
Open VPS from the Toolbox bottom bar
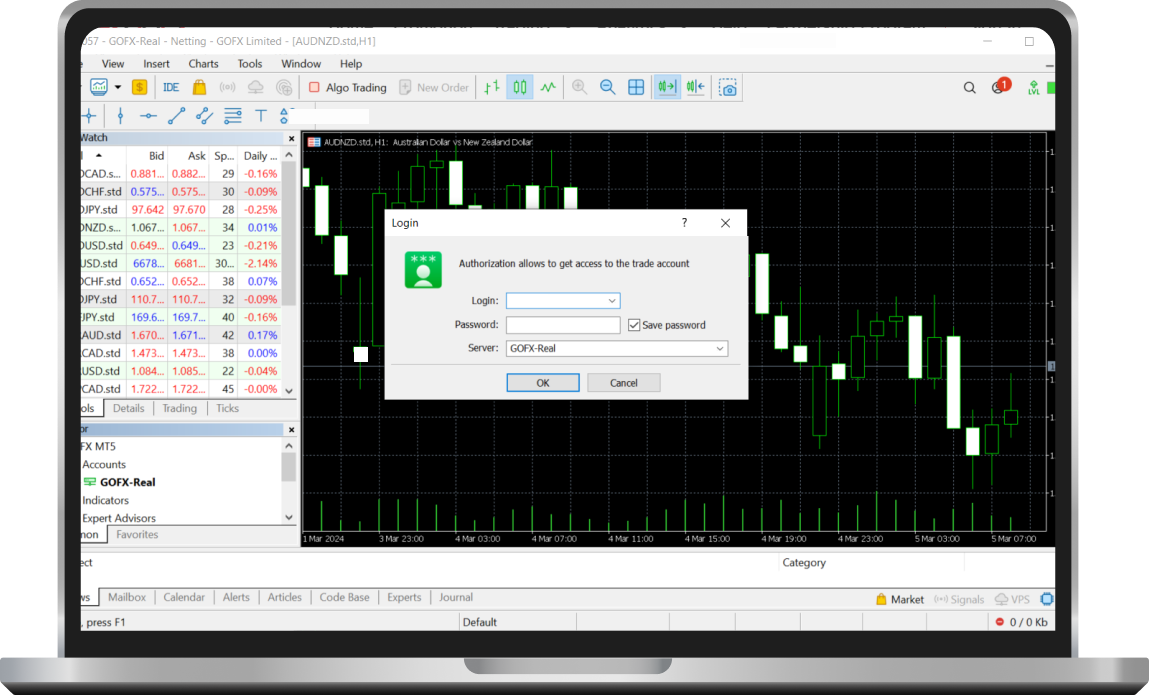pos(1012,599)
